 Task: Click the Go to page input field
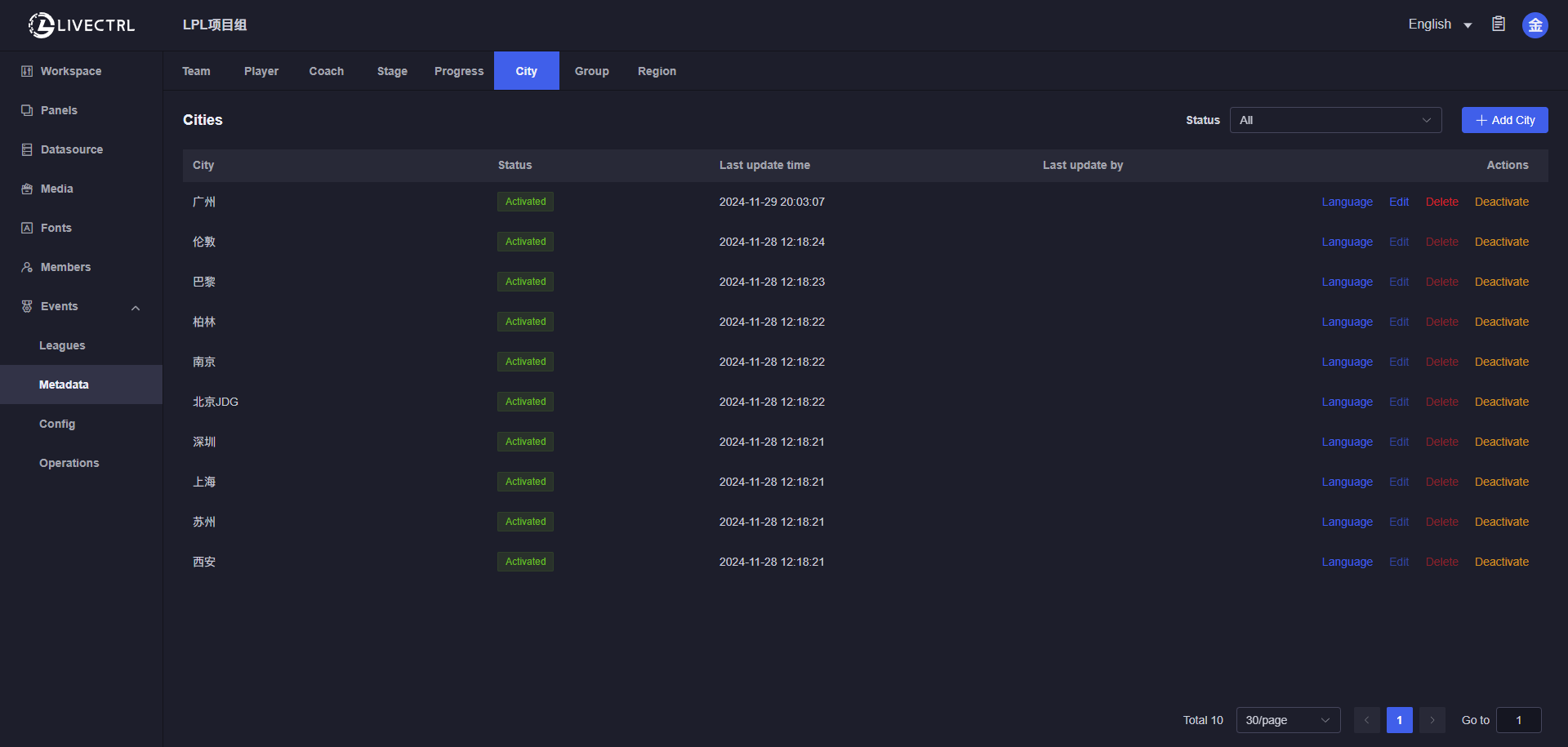point(1518,720)
